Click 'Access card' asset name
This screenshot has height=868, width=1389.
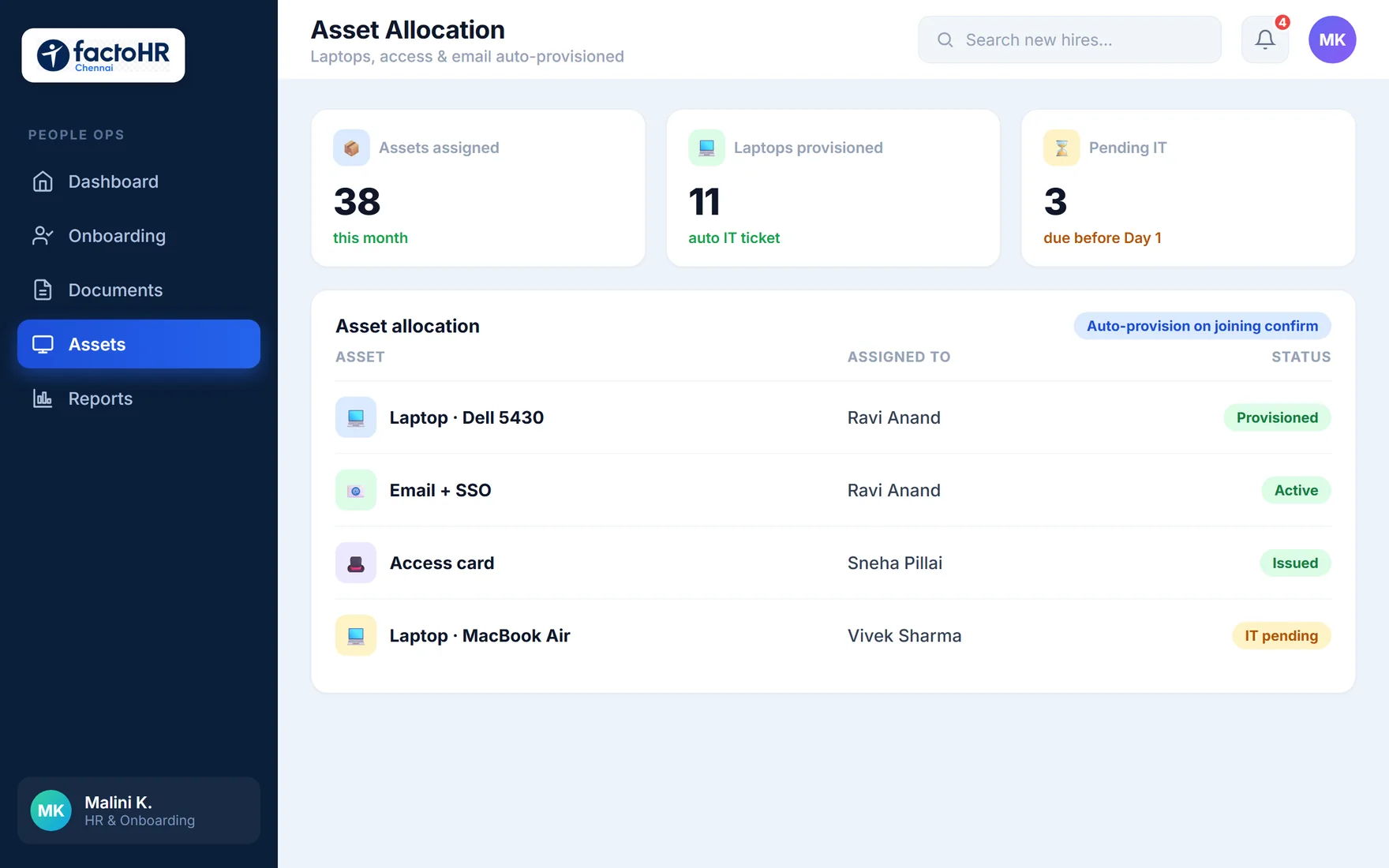[x=442, y=563]
